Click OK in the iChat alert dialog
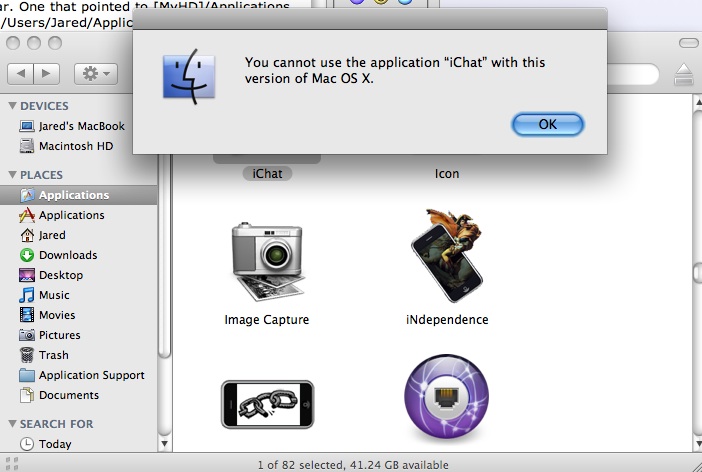 click(x=548, y=124)
